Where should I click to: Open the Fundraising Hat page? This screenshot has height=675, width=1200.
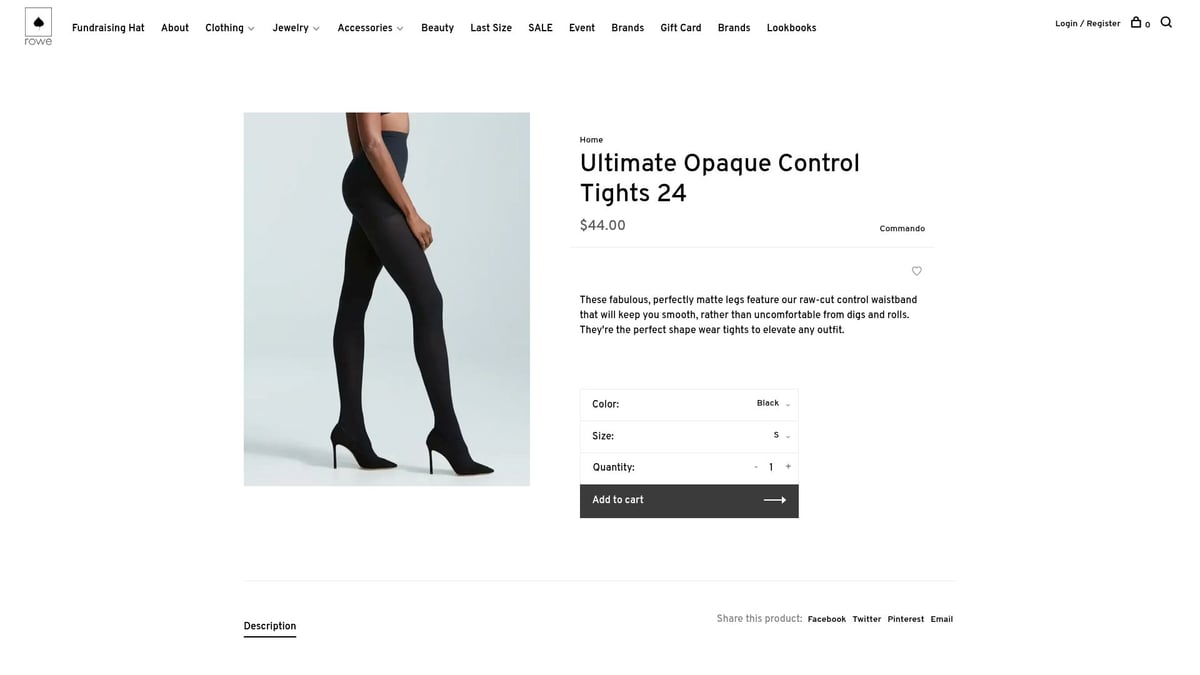pos(108,28)
